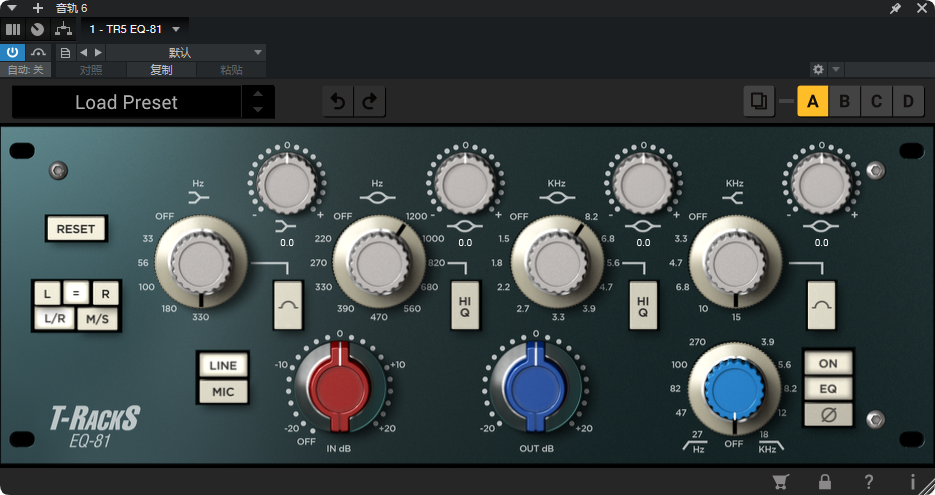Click the undo arrow button
Image resolution: width=935 pixels, height=495 pixels.
click(x=338, y=102)
